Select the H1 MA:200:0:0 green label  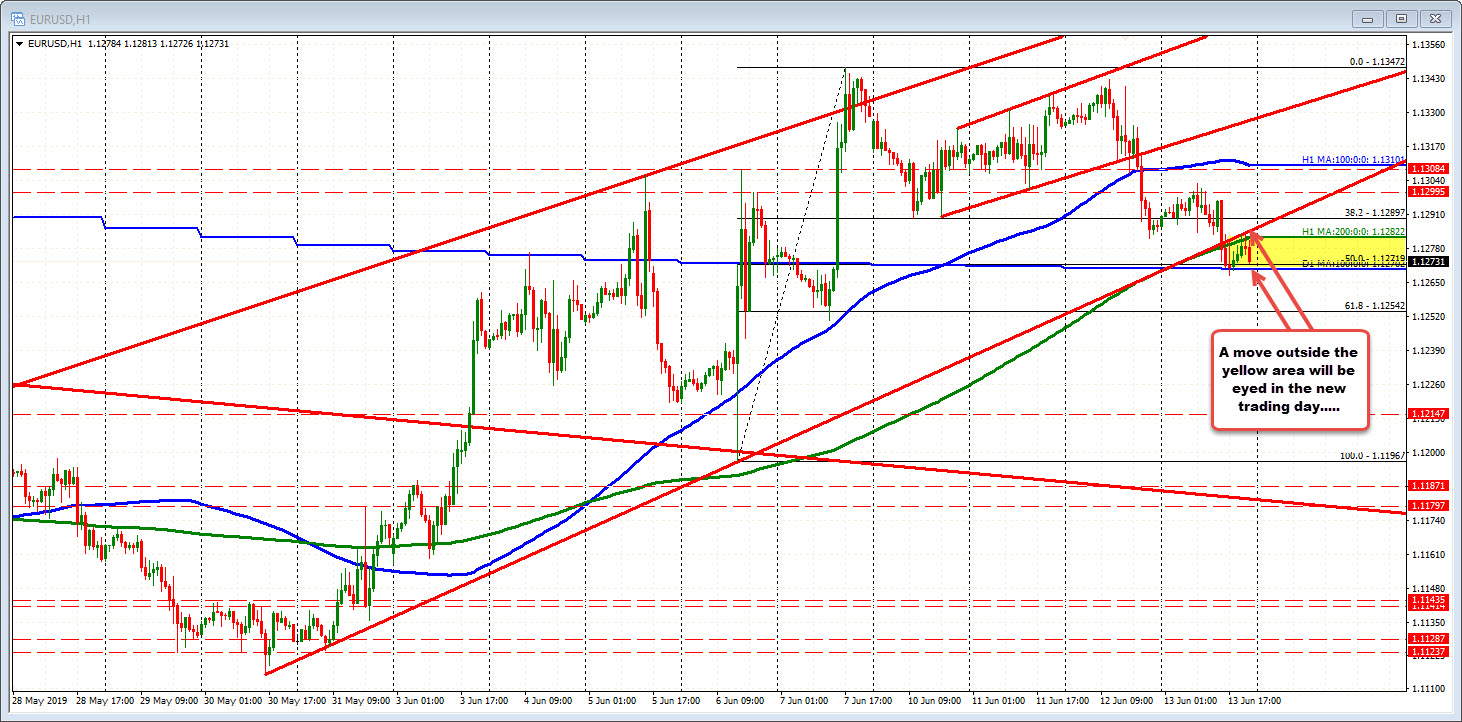(1354, 231)
